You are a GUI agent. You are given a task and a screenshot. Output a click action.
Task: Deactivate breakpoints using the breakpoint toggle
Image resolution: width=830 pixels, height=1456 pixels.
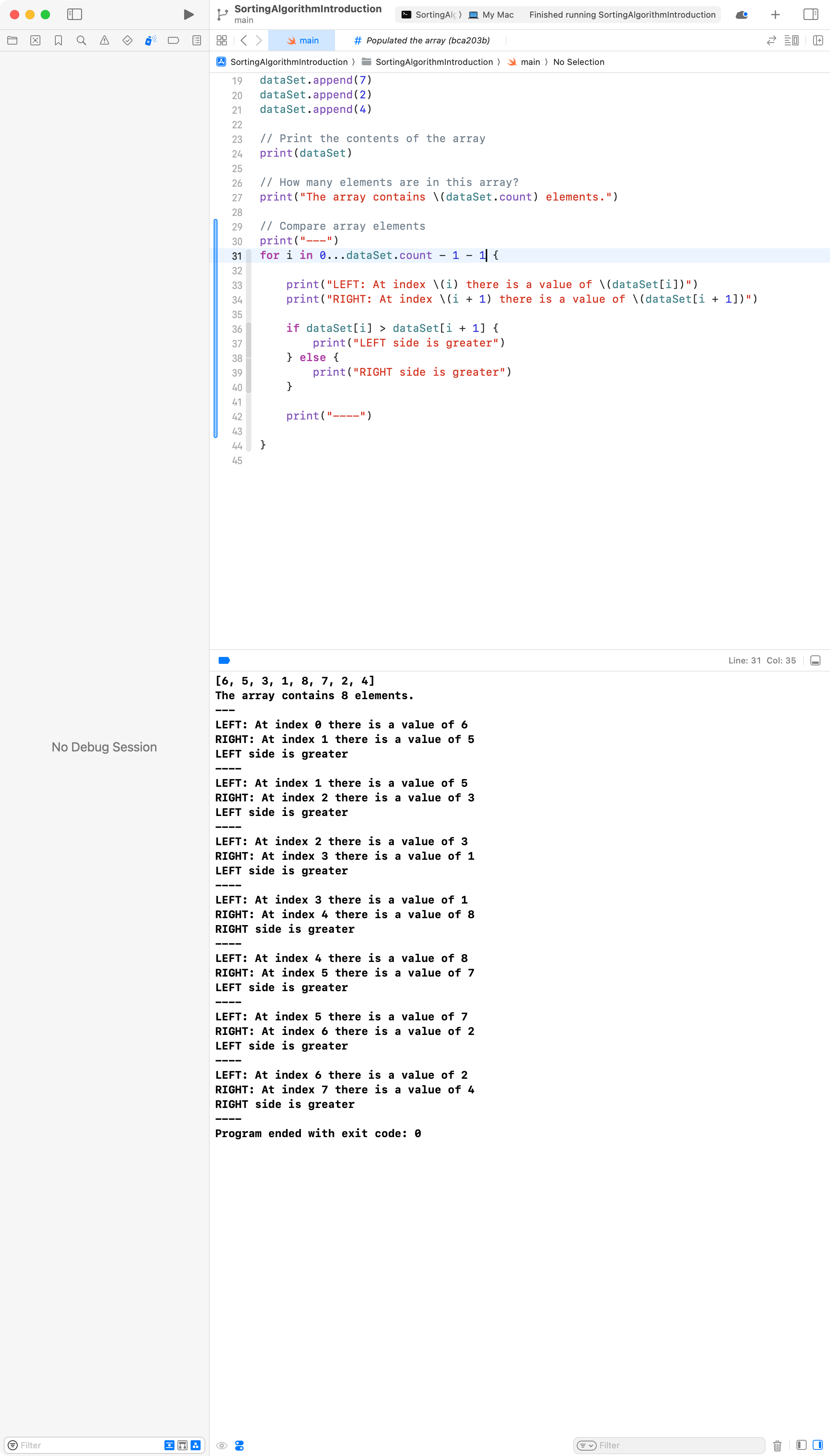(224, 660)
